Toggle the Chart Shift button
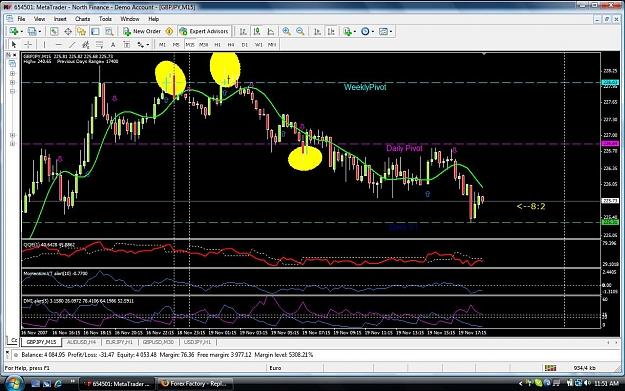The height and width of the screenshot is (391, 625). pos(331,31)
